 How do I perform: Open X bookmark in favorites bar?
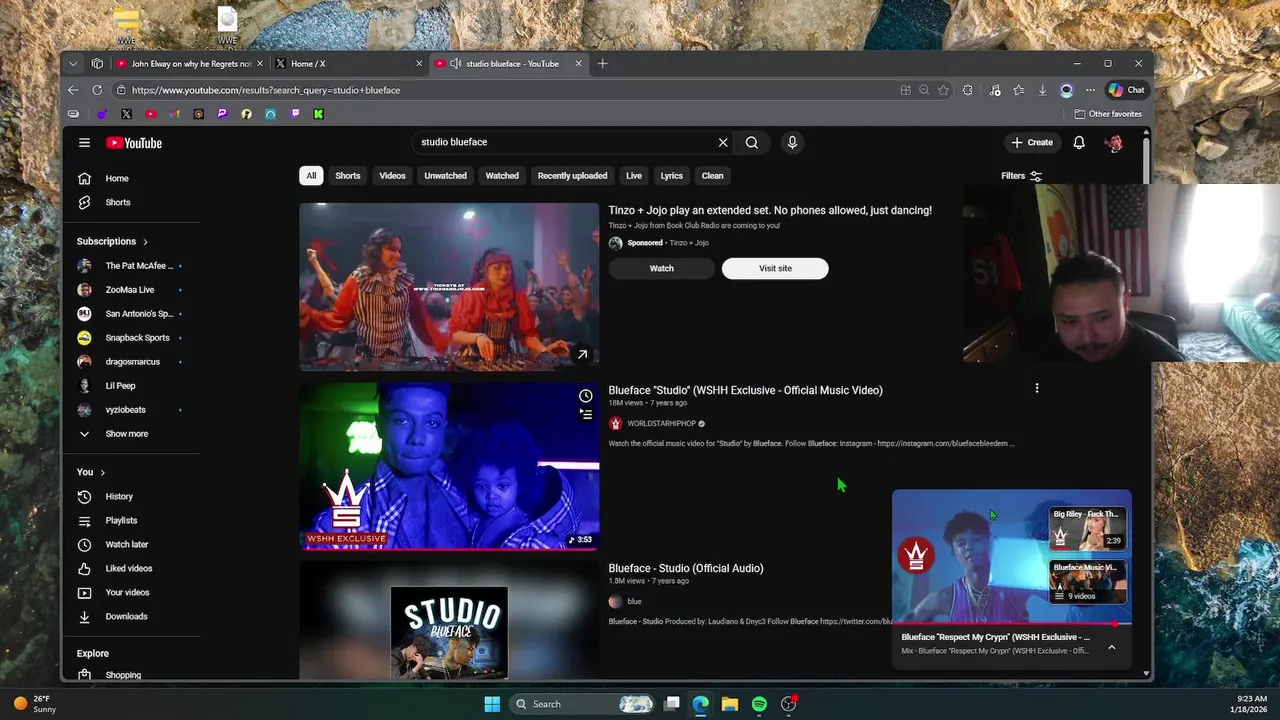click(x=126, y=114)
